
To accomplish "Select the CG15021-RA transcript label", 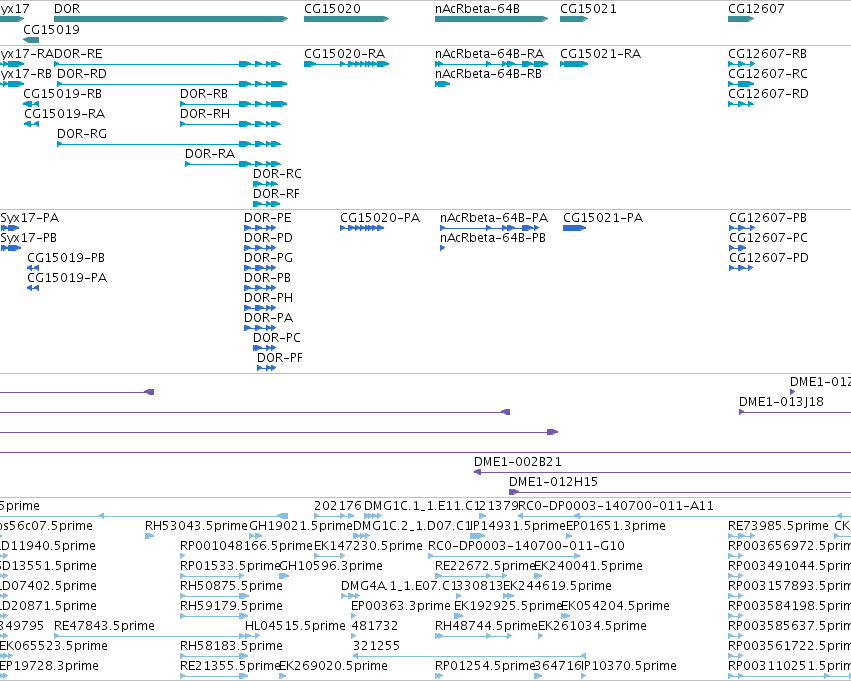I will coord(601,54).
